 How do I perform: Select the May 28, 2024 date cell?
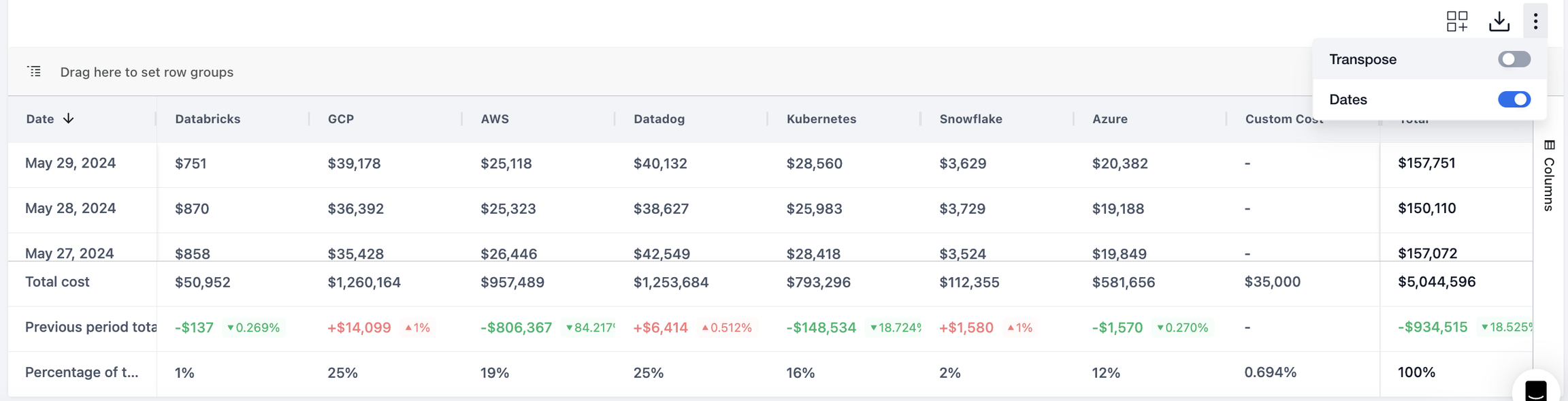tap(70, 208)
